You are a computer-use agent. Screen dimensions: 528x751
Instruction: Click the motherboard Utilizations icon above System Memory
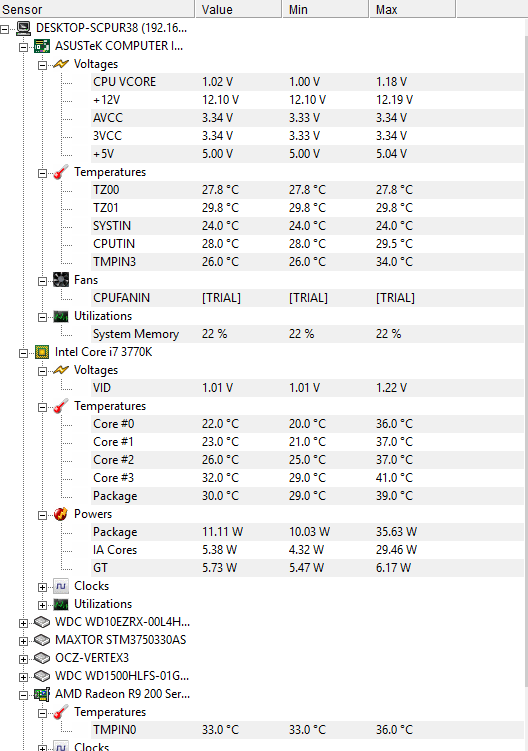coord(61,317)
